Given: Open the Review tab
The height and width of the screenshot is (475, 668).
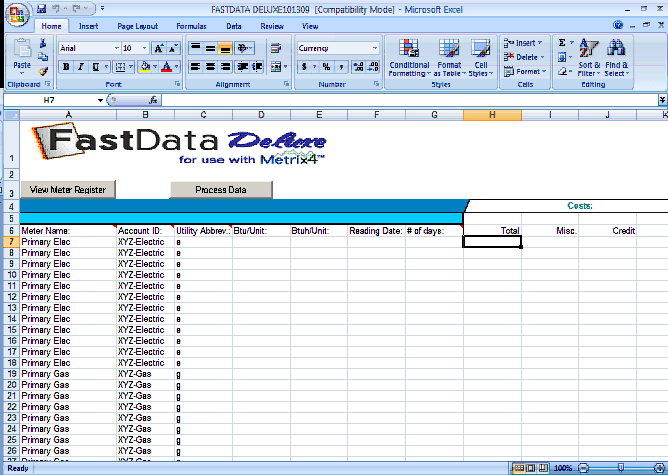Looking at the screenshot, I should coord(272,26).
